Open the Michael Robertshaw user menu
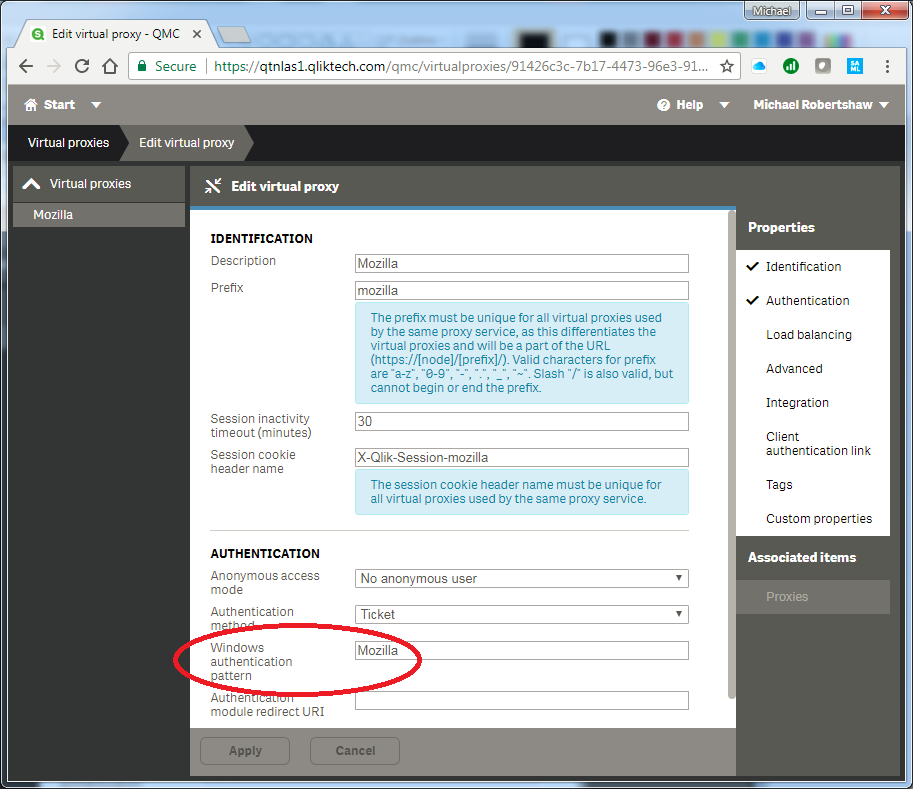Image resolution: width=913 pixels, height=789 pixels. [x=821, y=105]
